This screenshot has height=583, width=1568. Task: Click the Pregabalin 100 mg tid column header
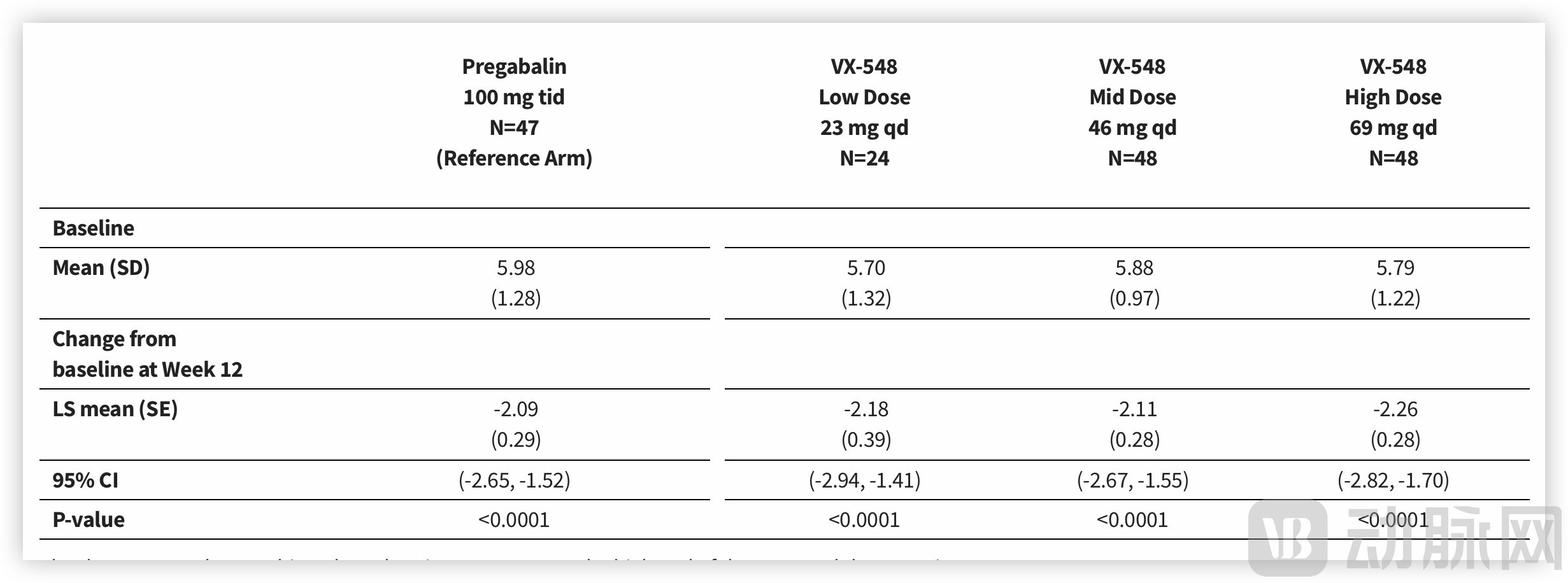pyautogui.click(x=514, y=112)
